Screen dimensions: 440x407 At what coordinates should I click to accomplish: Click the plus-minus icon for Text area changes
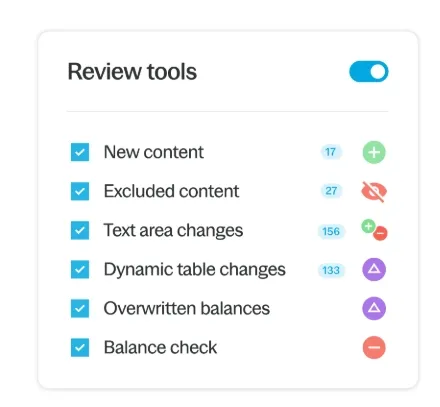click(374, 230)
